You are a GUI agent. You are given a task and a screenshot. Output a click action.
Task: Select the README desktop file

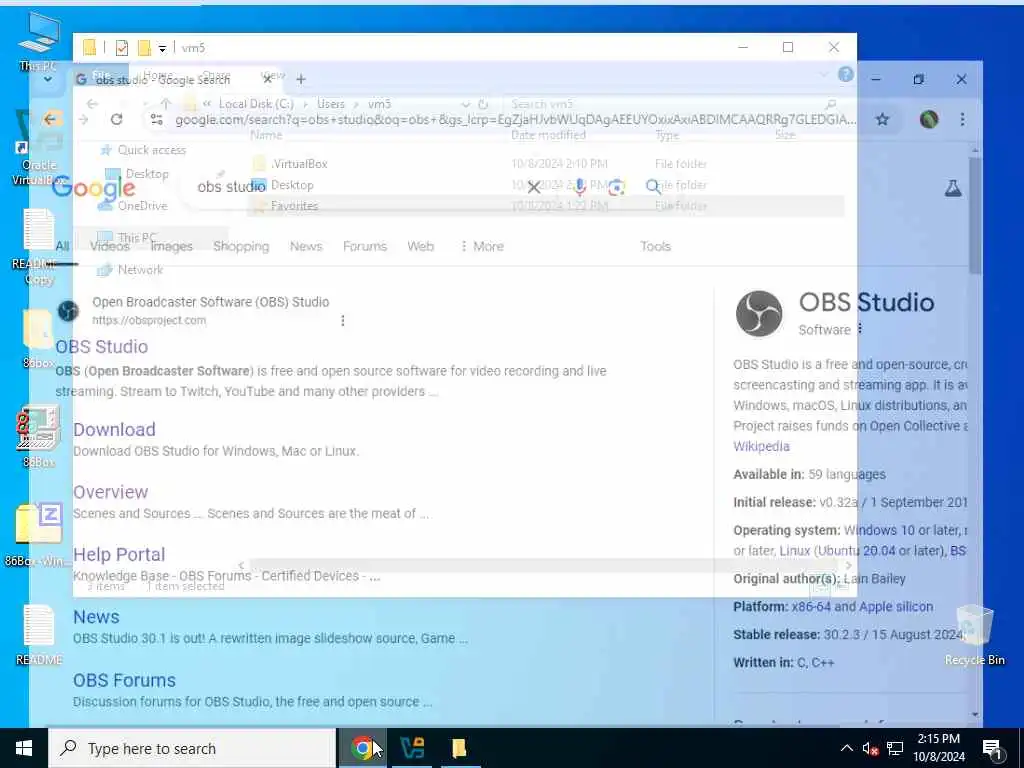tap(39, 635)
